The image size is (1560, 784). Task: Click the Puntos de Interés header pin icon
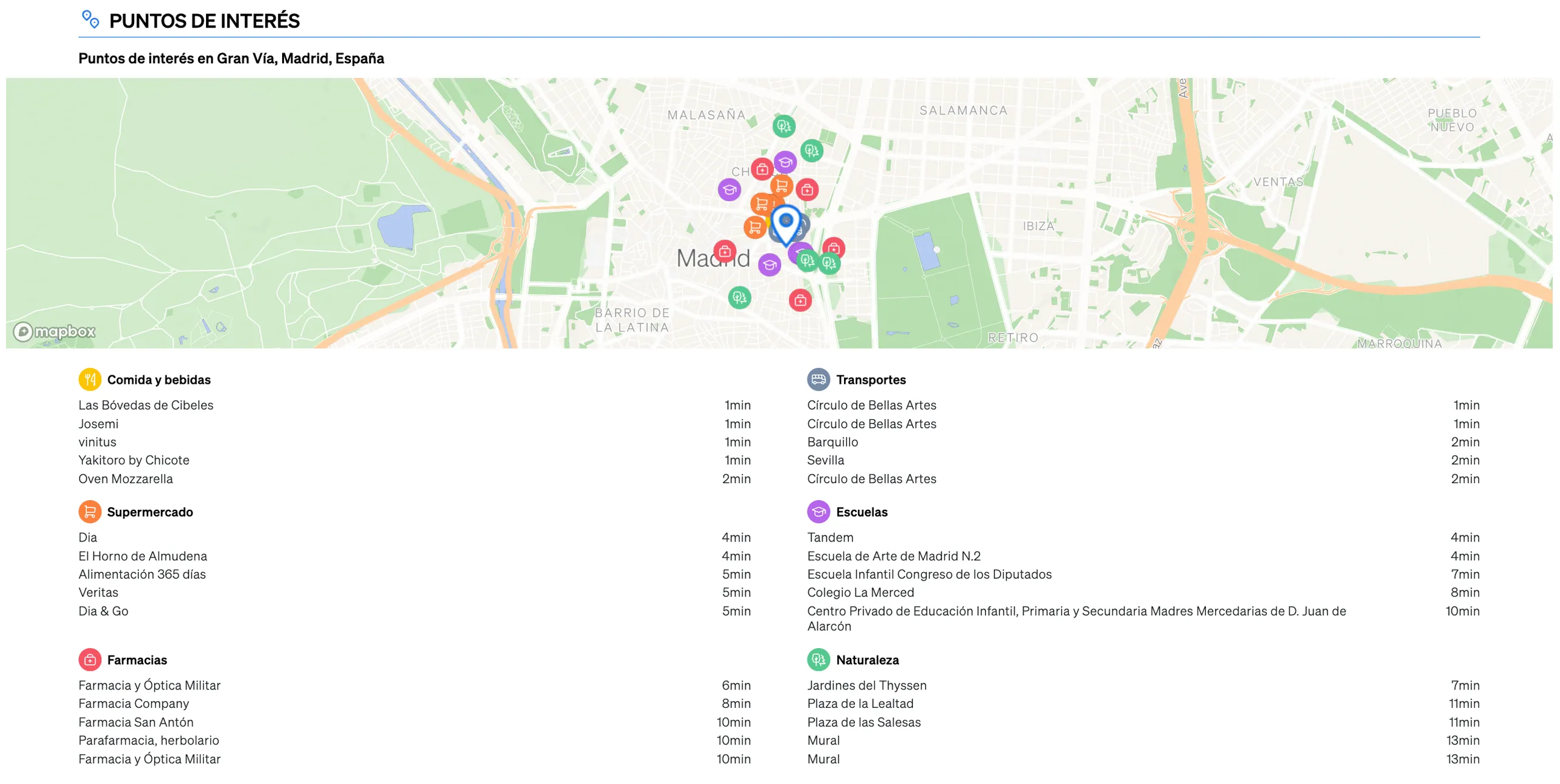tap(90, 19)
